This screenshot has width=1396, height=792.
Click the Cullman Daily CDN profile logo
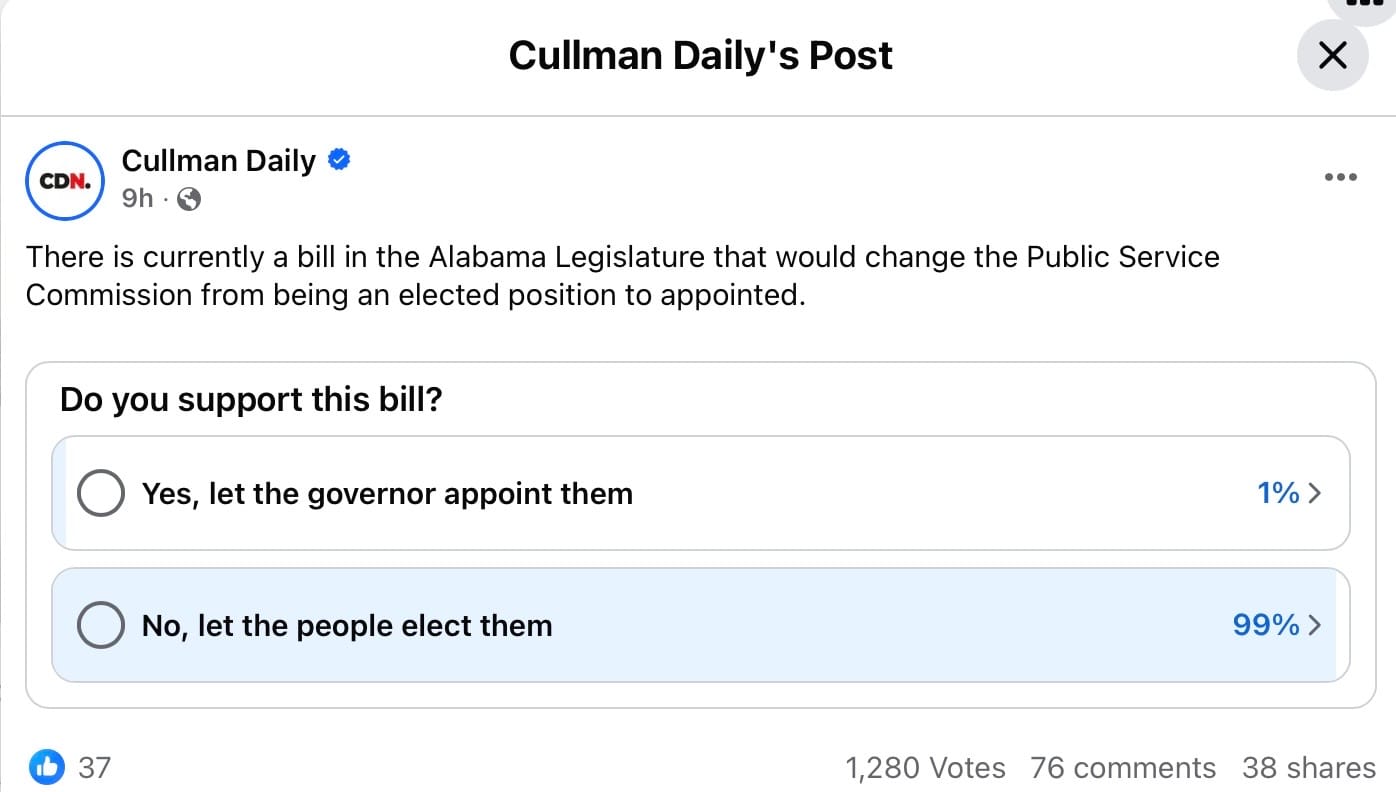65,180
